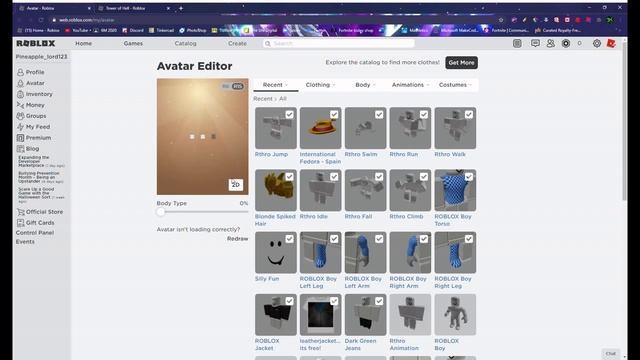Open Profile from the left sidebar
The height and width of the screenshot is (360, 640).
[x=31, y=72]
